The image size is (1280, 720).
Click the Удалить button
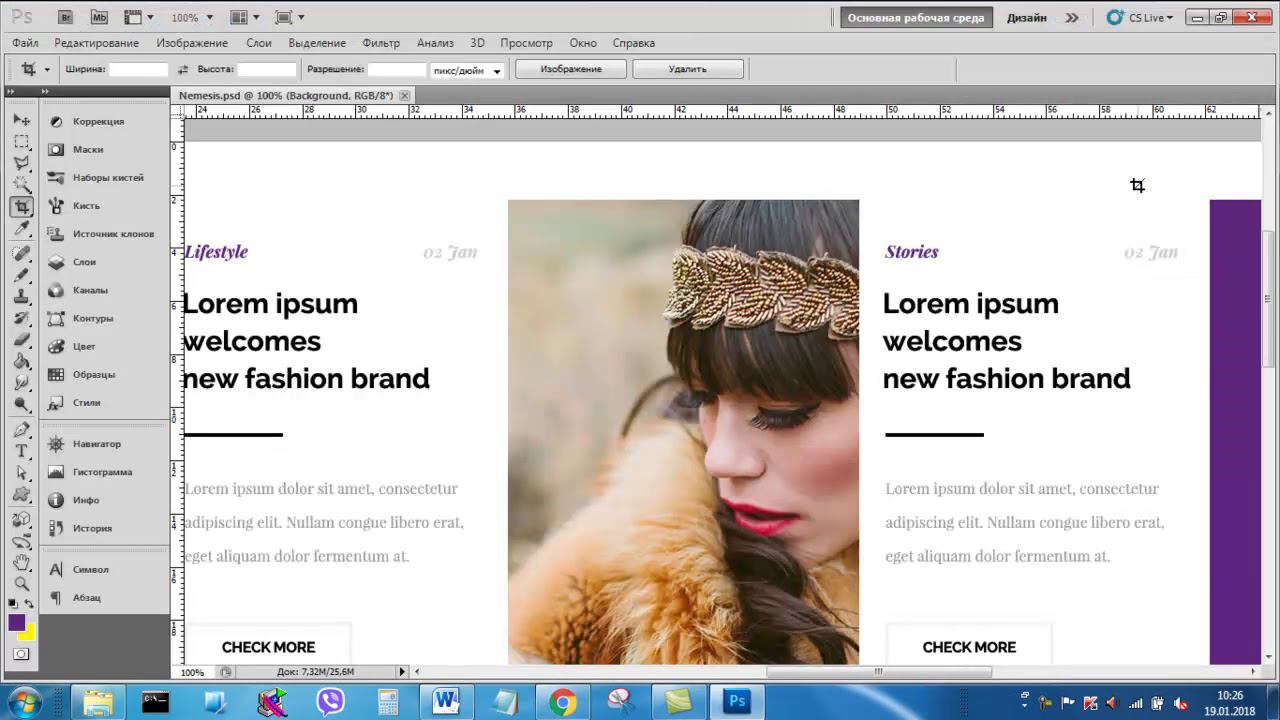[x=688, y=69]
